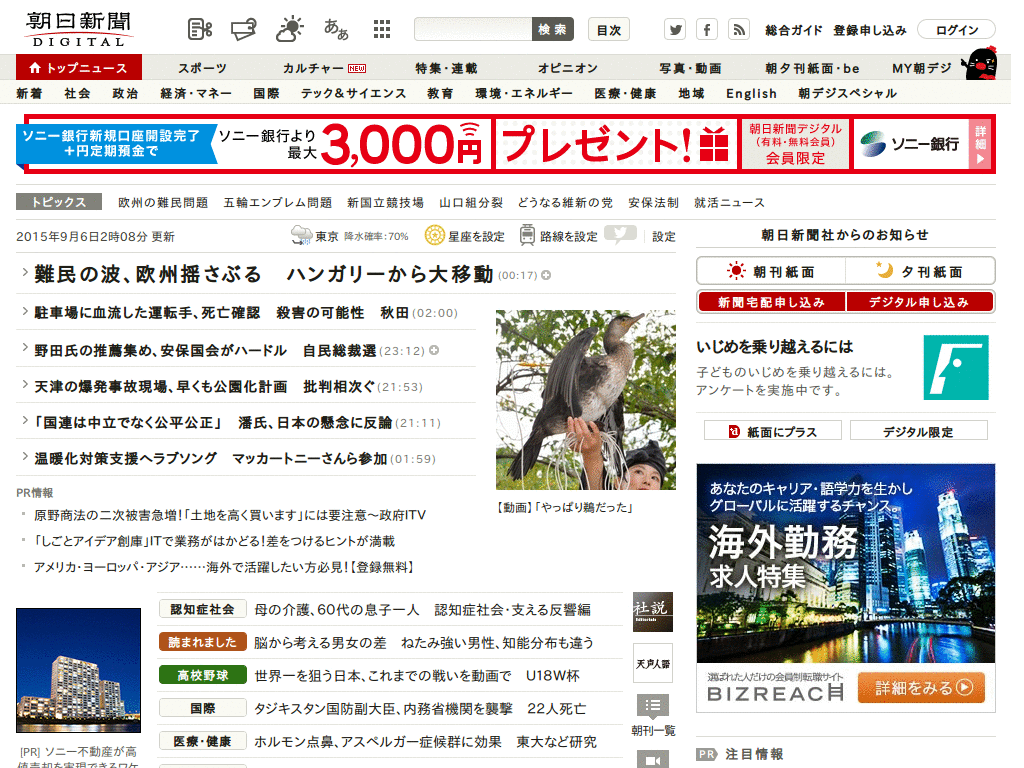This screenshot has width=1024, height=768.
Task: Click the plus icon beside 難民の波 headline
Action: point(546,276)
